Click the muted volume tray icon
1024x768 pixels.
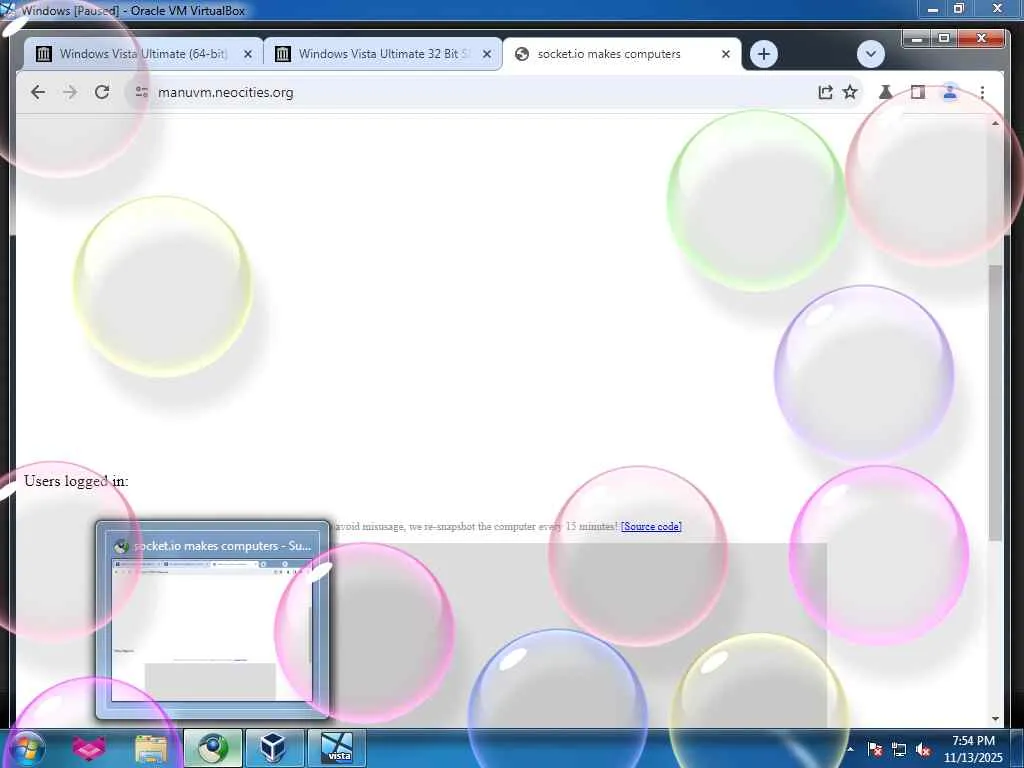(923, 749)
